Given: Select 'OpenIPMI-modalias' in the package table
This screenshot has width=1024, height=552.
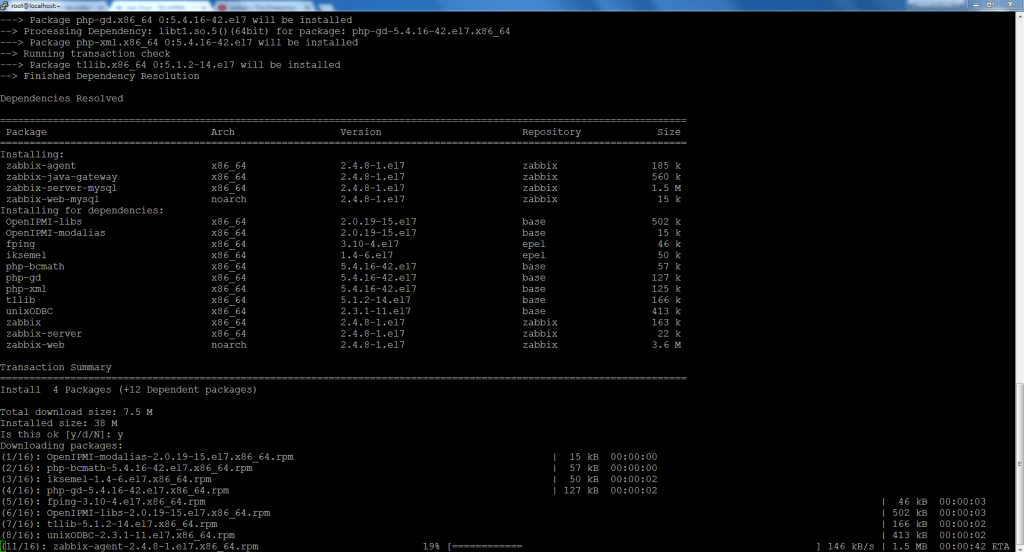Looking at the screenshot, I should point(56,233).
